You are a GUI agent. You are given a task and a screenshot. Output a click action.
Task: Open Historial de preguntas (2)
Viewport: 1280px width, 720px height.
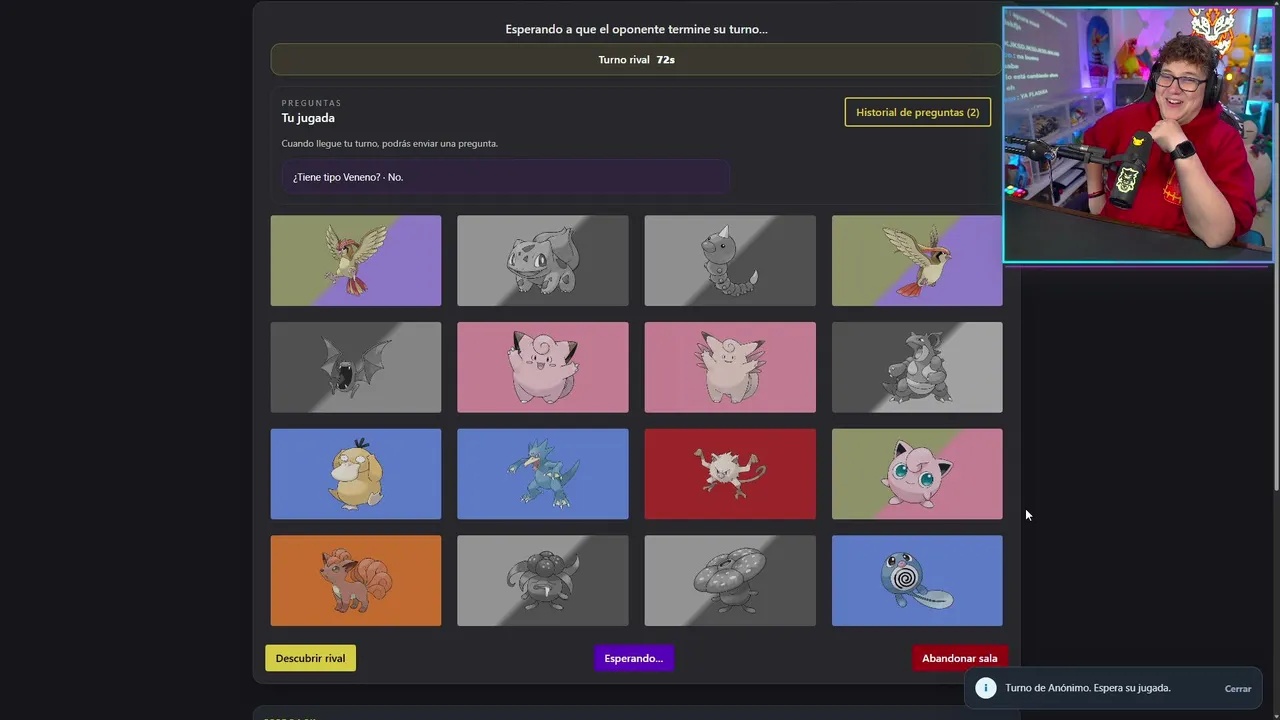[918, 112]
